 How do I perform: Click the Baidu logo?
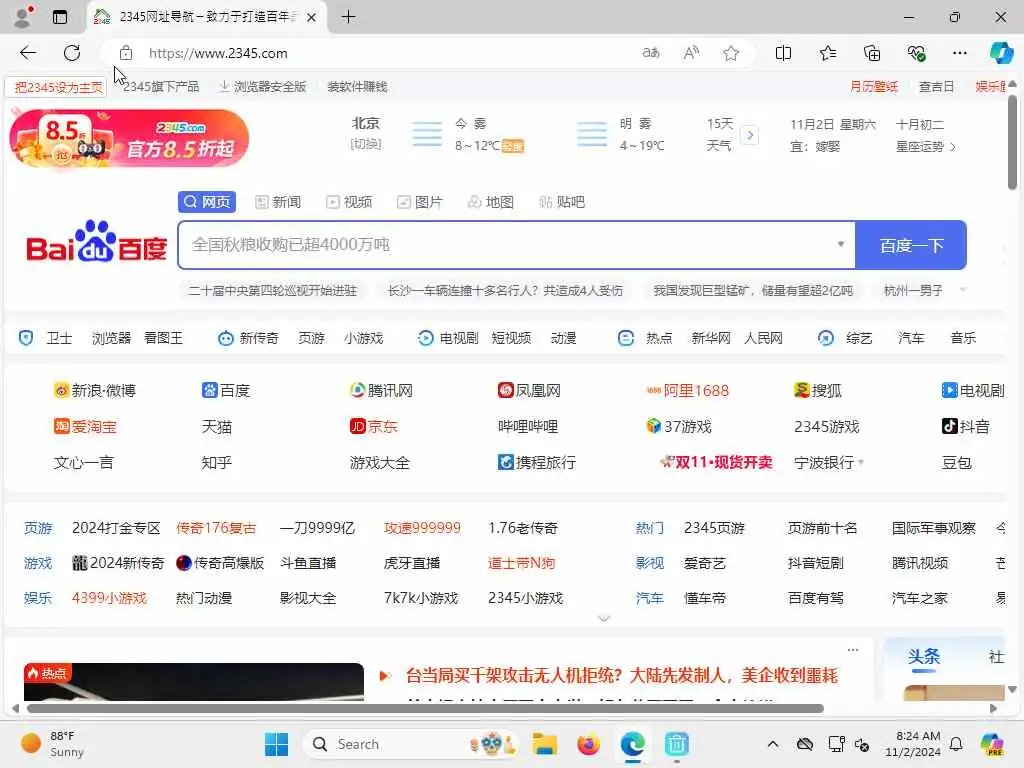click(x=96, y=243)
